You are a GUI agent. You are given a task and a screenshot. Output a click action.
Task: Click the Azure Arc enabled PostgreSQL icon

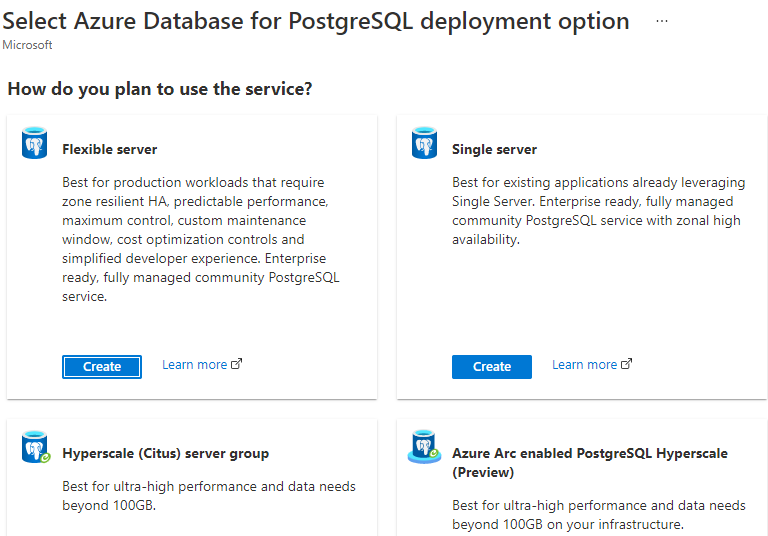424,447
